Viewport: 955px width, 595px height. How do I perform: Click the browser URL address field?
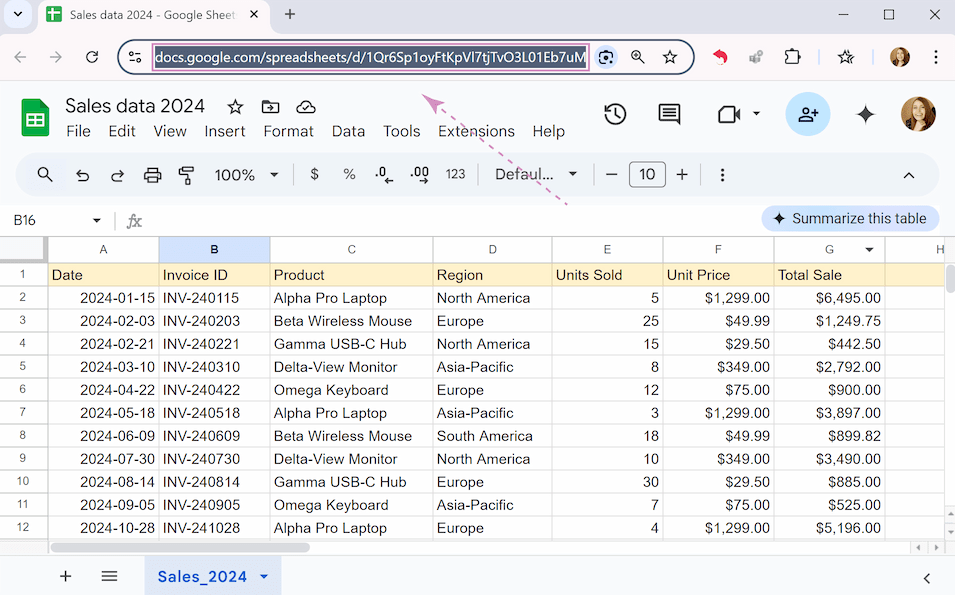[370, 57]
